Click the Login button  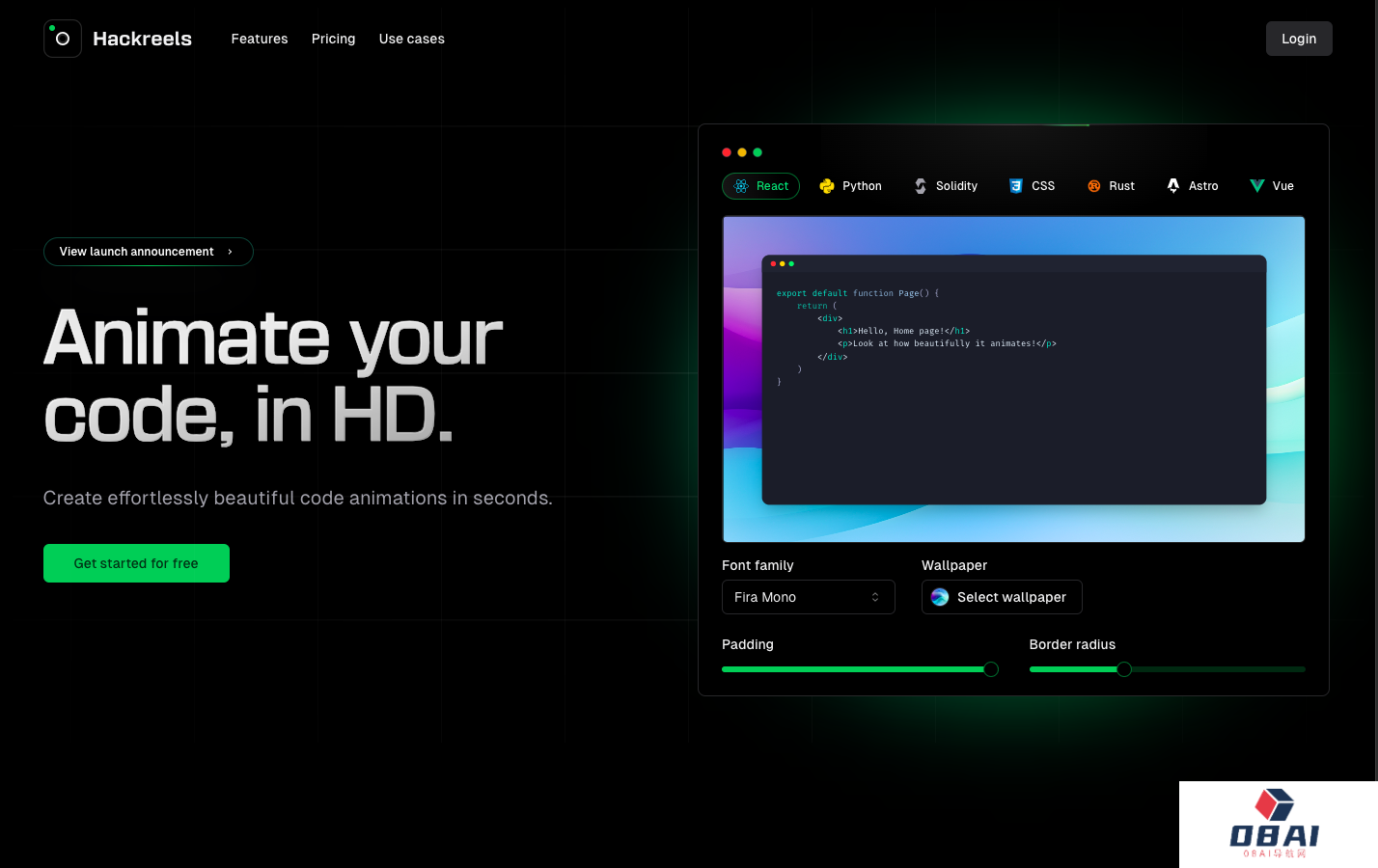coord(1299,39)
